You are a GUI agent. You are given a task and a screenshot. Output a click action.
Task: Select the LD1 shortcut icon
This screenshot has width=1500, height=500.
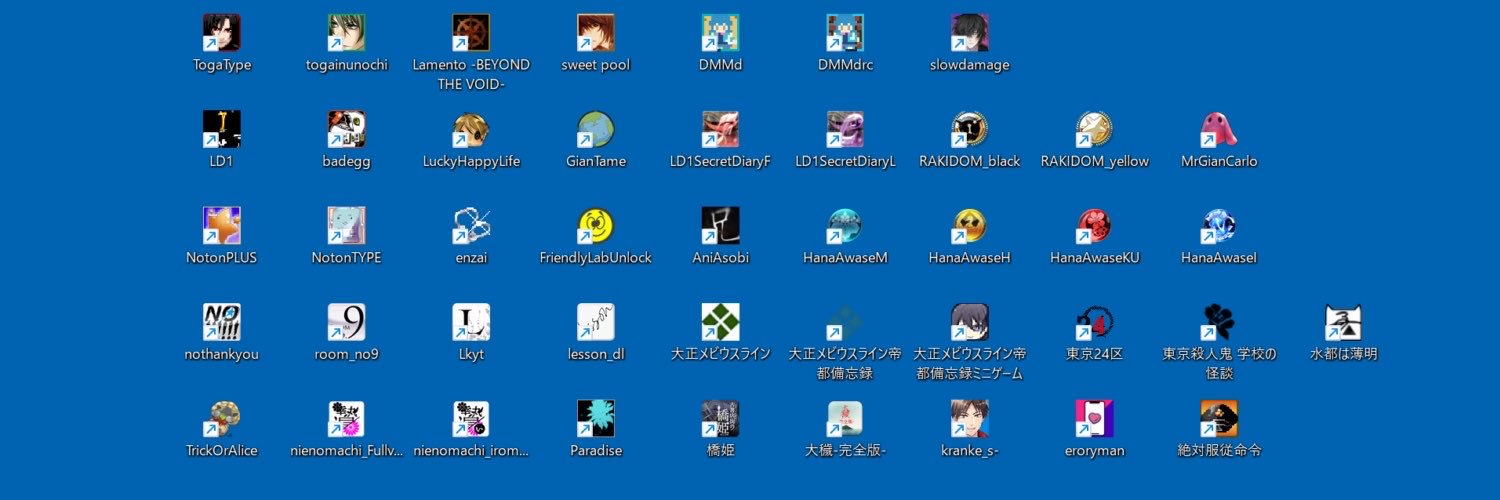(222, 129)
